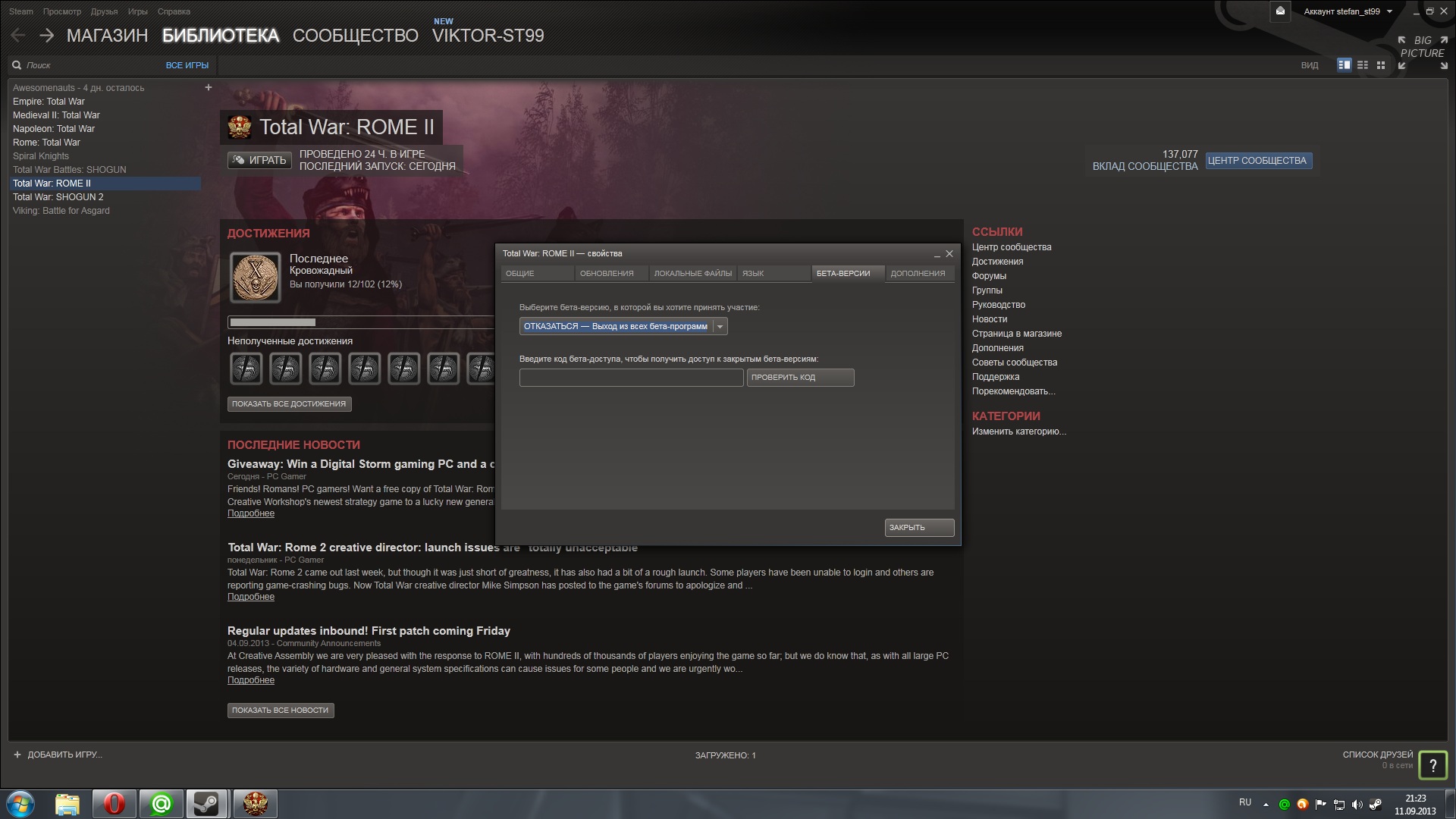The height and width of the screenshot is (819, 1456).
Task: Open the Форумы link
Action: click(x=989, y=276)
